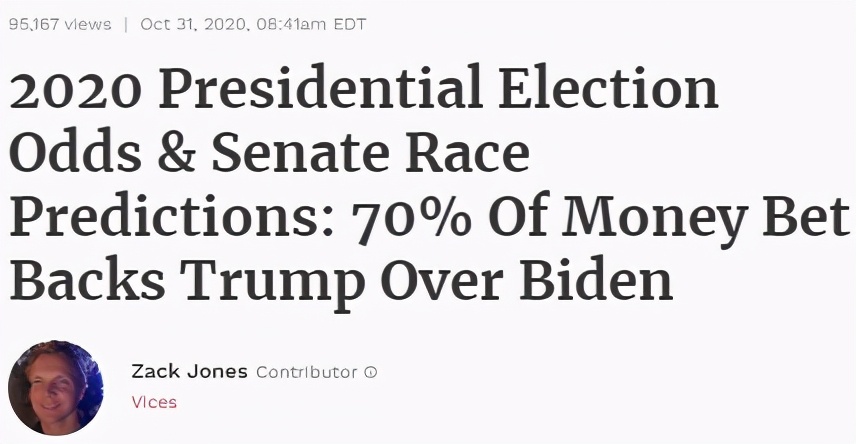Click the info icon beside Contributor

click(371, 373)
